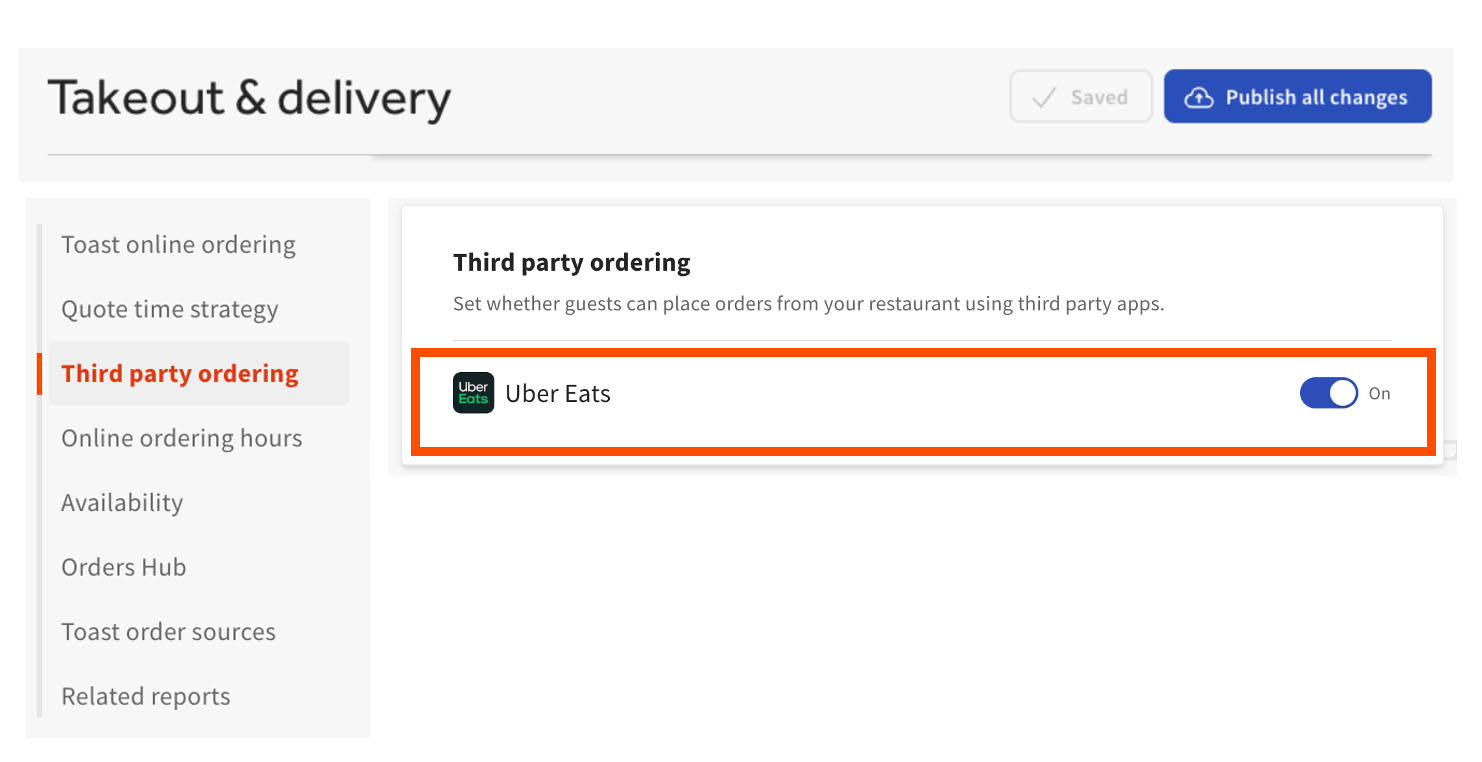1482x762 pixels.
Task: Open Availability settings
Action: click(121, 502)
